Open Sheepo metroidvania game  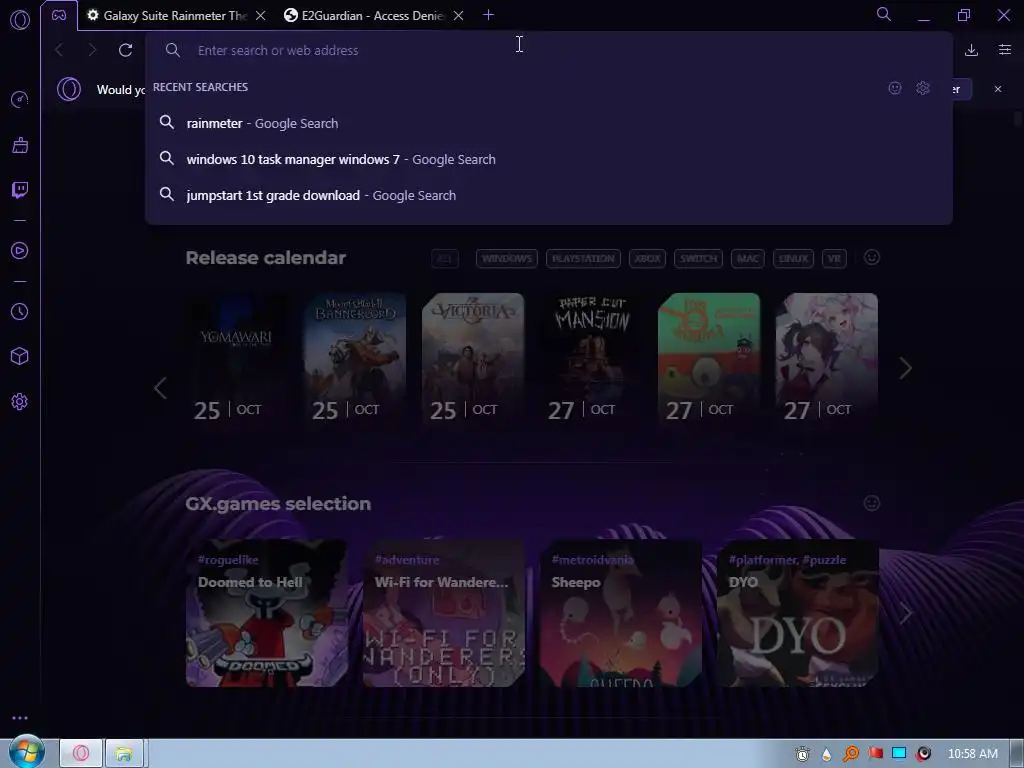pyautogui.click(x=621, y=613)
